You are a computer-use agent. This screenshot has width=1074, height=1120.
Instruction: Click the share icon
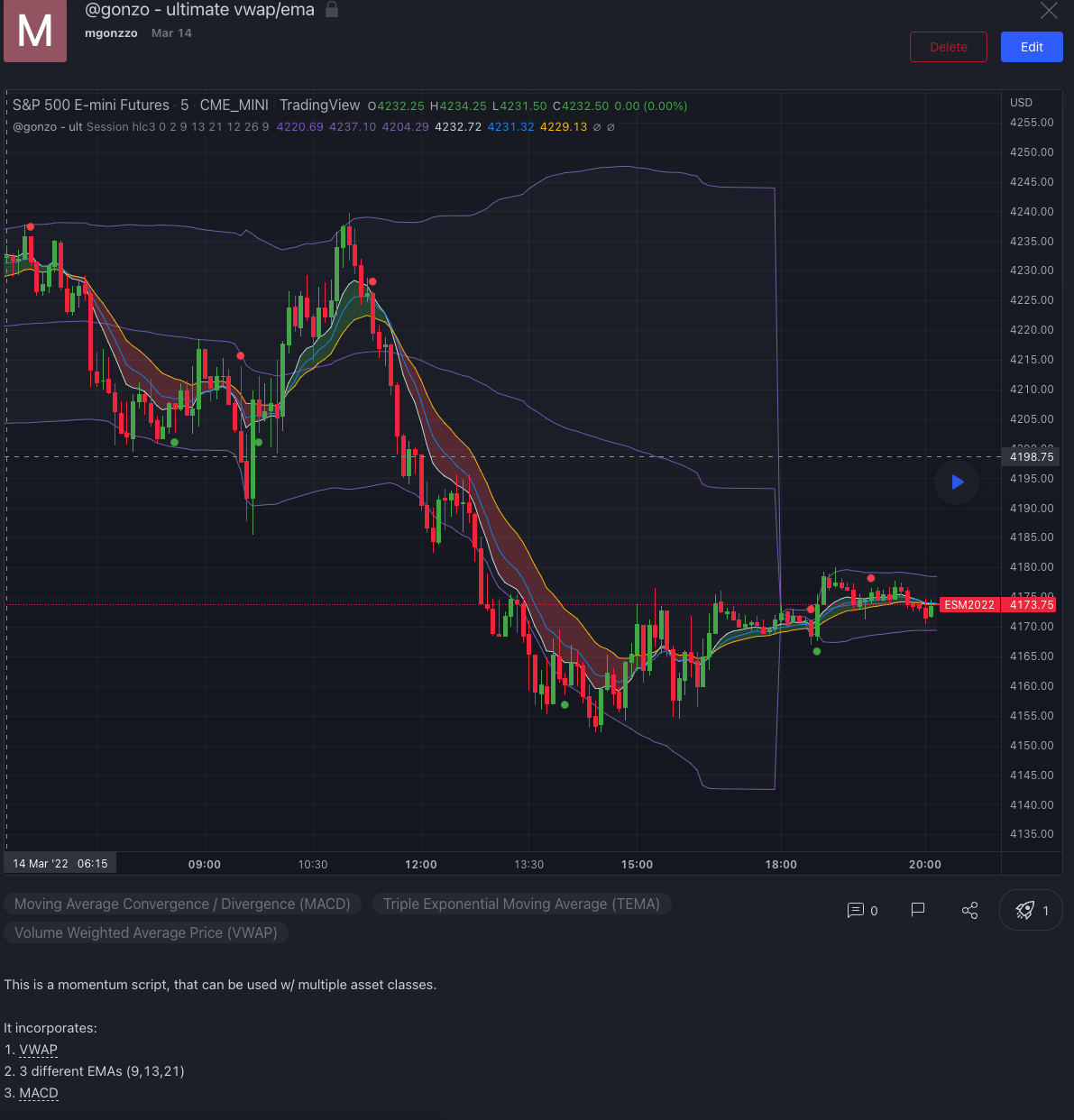click(x=970, y=910)
